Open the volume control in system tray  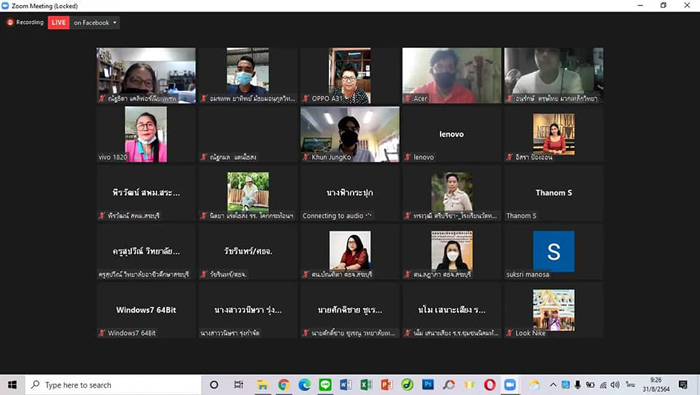pos(615,385)
